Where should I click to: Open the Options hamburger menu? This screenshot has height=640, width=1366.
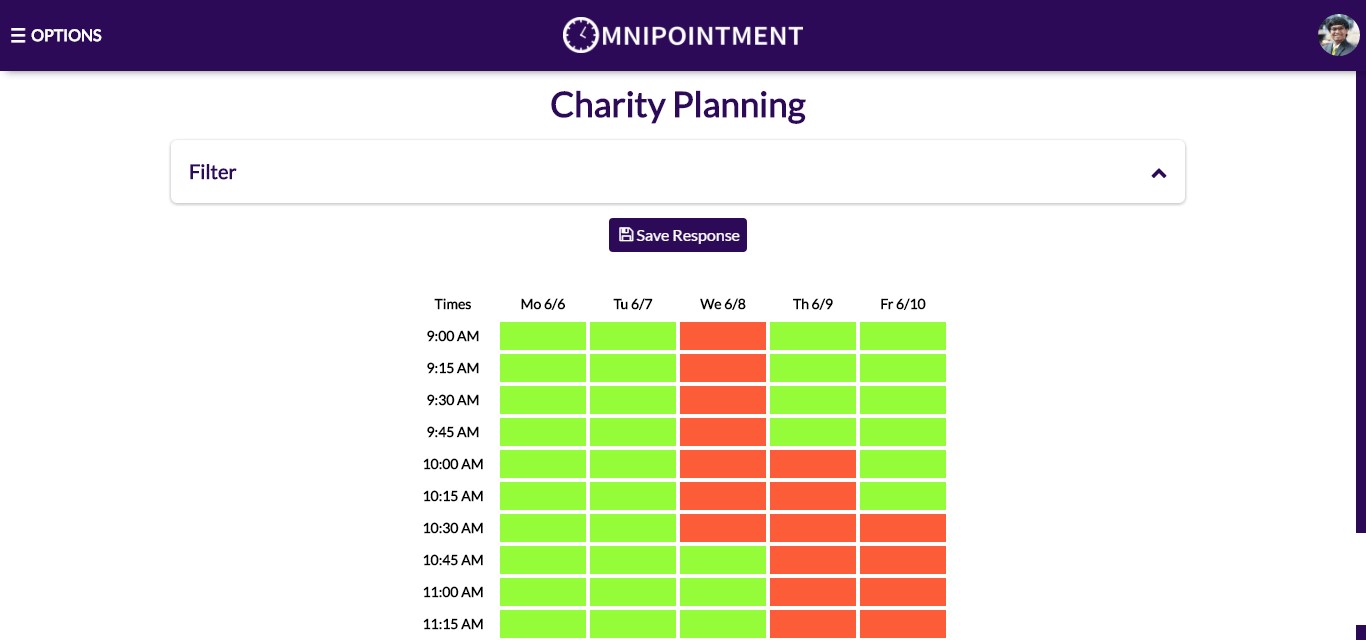click(18, 35)
